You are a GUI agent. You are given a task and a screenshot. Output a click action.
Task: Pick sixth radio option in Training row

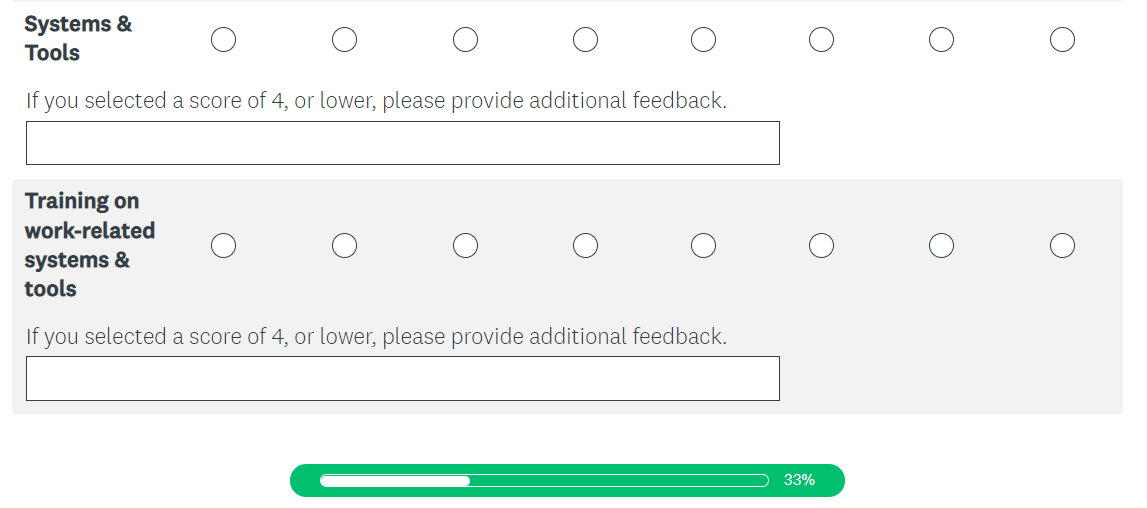tap(821, 245)
